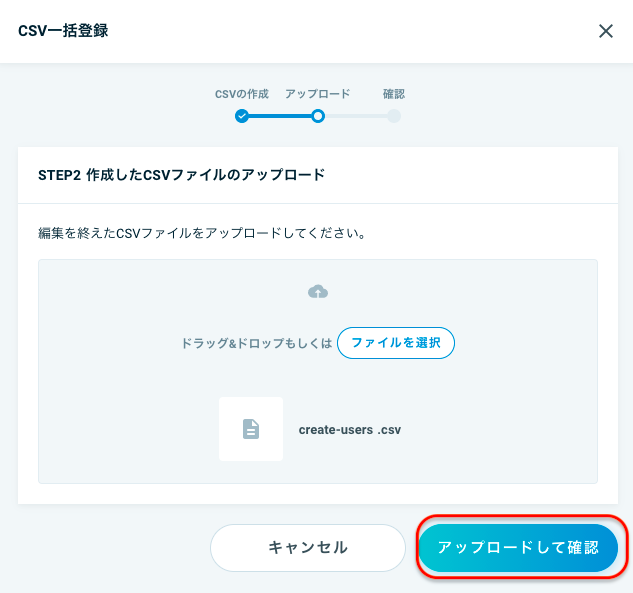The image size is (633, 593).
Task: Click the checked CSVの作成 step circle
Action: (242, 116)
